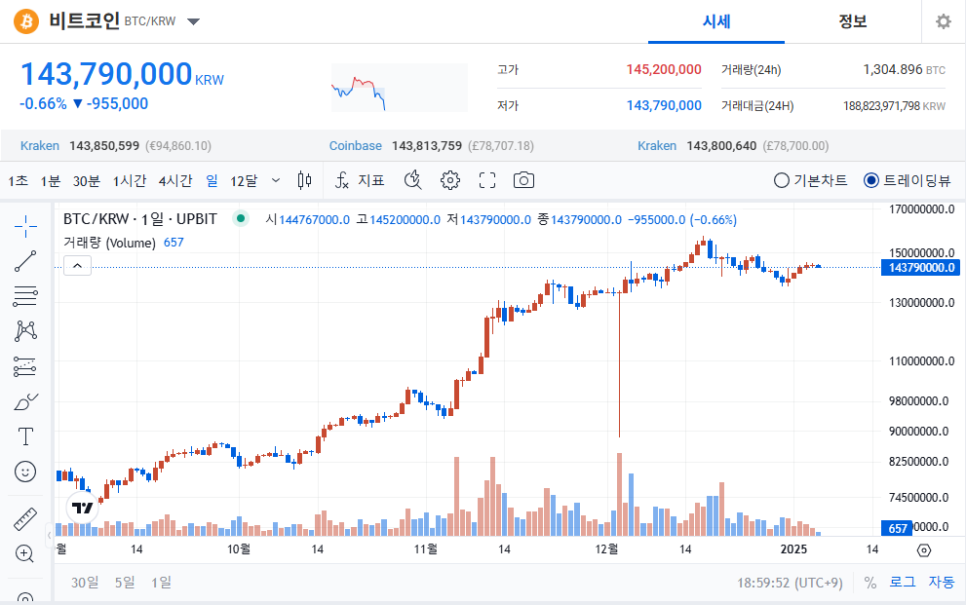Open the Kraken link showing £78,700.00

[657, 146]
